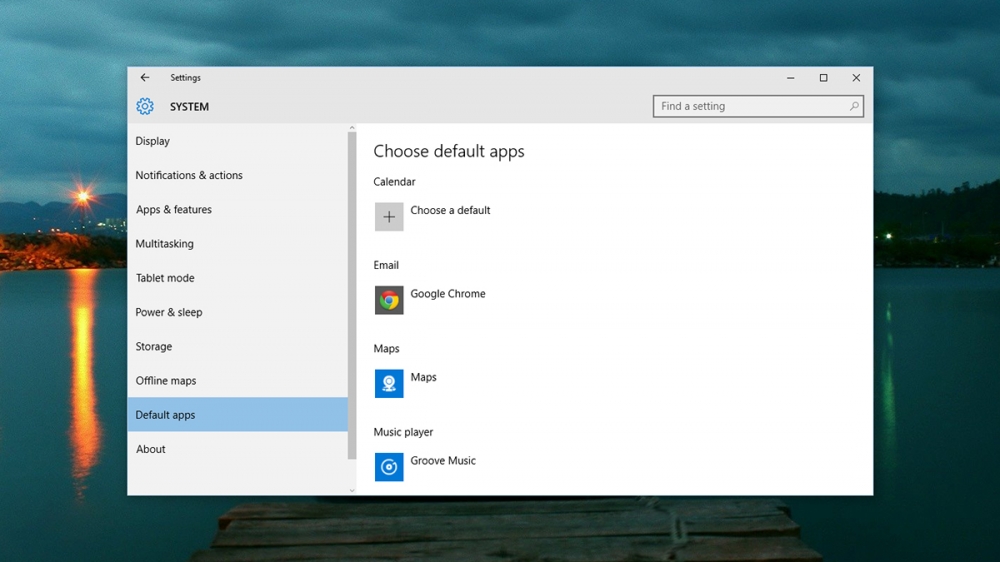Close the Settings window
1000x562 pixels.
857,78
